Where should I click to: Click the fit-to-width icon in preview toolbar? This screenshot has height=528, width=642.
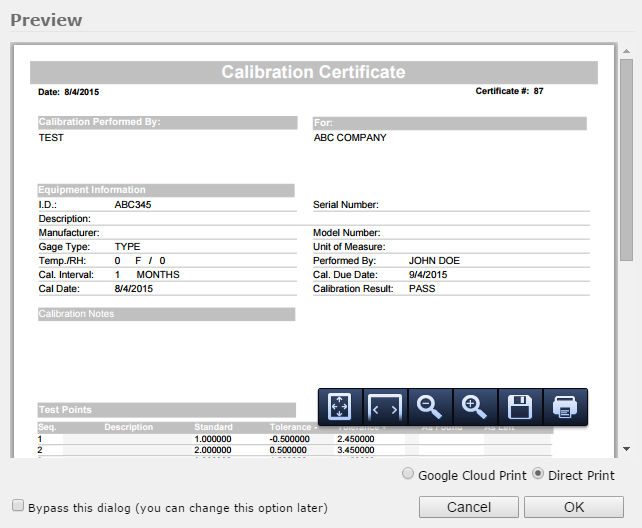click(x=385, y=407)
